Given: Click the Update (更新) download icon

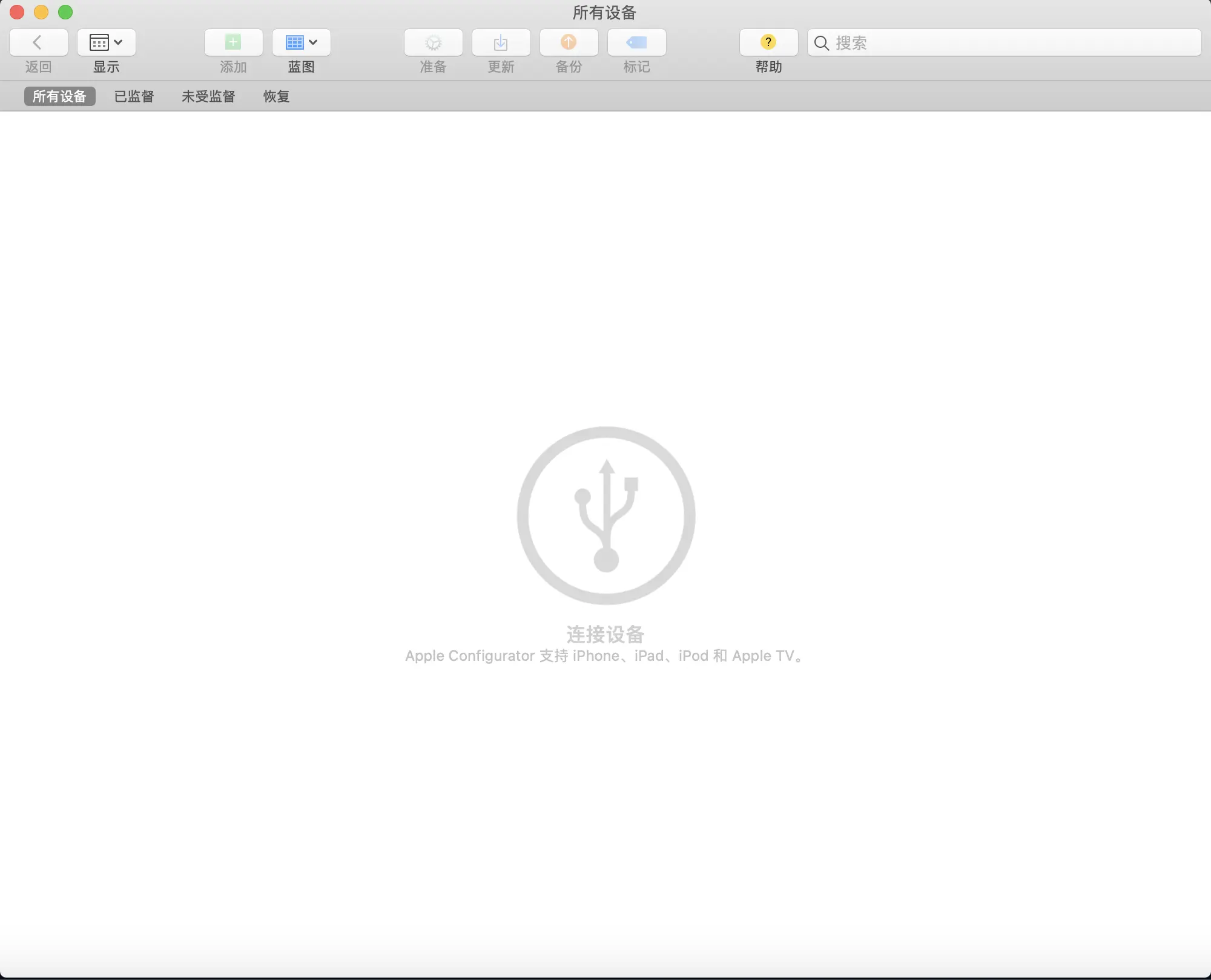Looking at the screenshot, I should 501,42.
